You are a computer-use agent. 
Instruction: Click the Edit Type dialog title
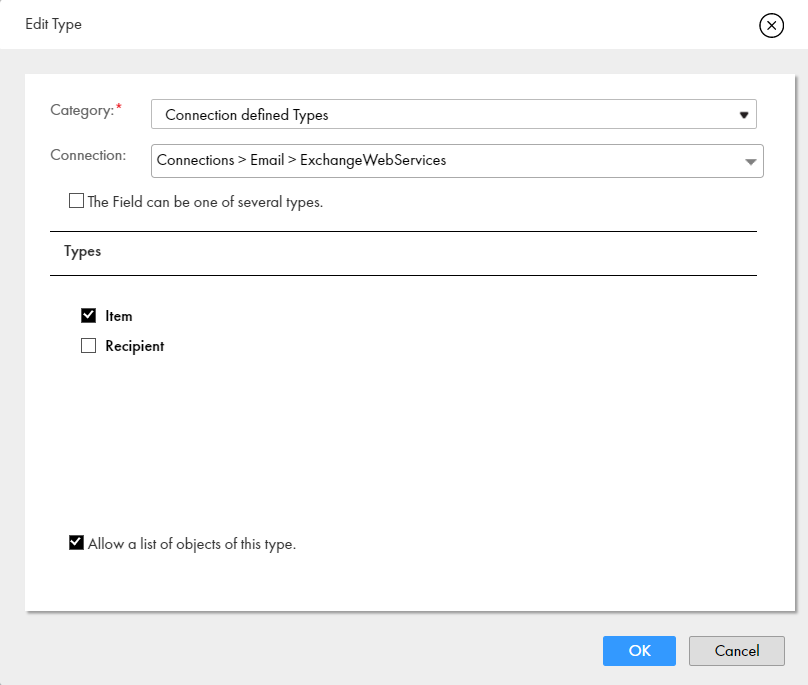[x=54, y=24]
